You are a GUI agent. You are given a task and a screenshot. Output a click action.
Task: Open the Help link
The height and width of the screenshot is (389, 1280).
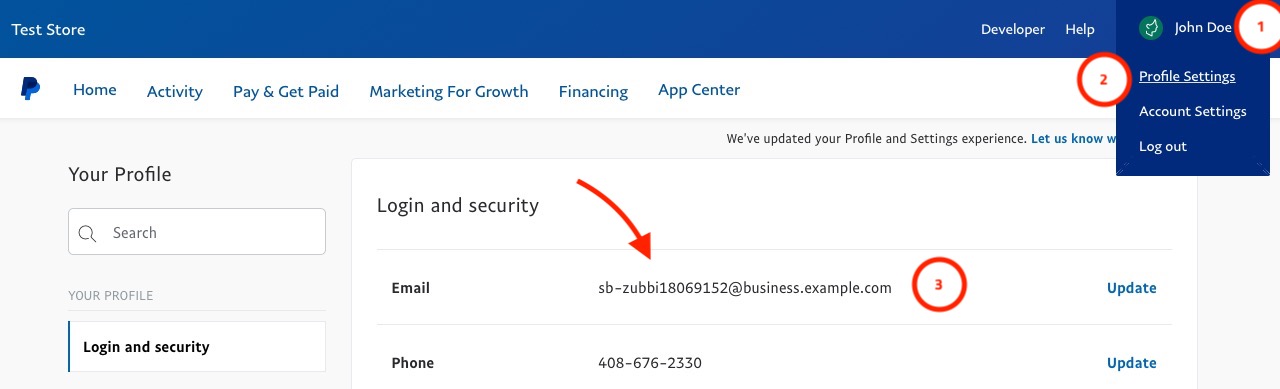click(x=1080, y=29)
